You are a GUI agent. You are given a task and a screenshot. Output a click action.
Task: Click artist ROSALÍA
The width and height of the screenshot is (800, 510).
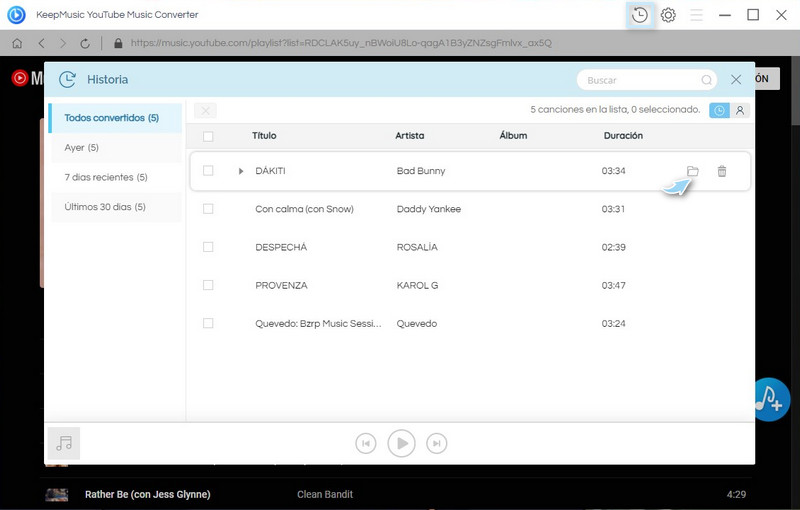pyautogui.click(x=417, y=247)
